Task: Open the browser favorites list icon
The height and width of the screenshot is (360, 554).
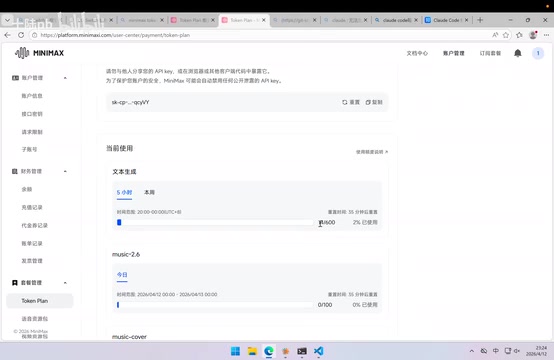Action: point(519,35)
